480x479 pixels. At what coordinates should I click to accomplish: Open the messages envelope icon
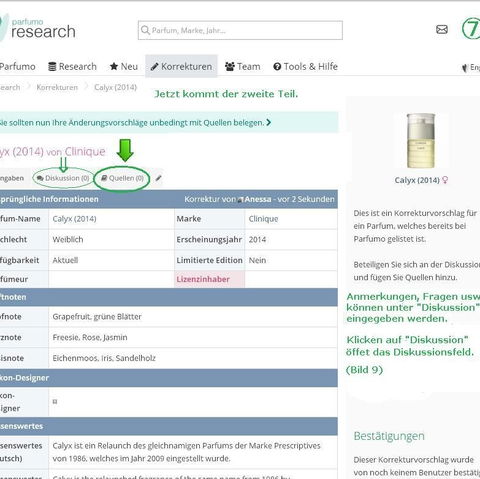tap(442, 30)
